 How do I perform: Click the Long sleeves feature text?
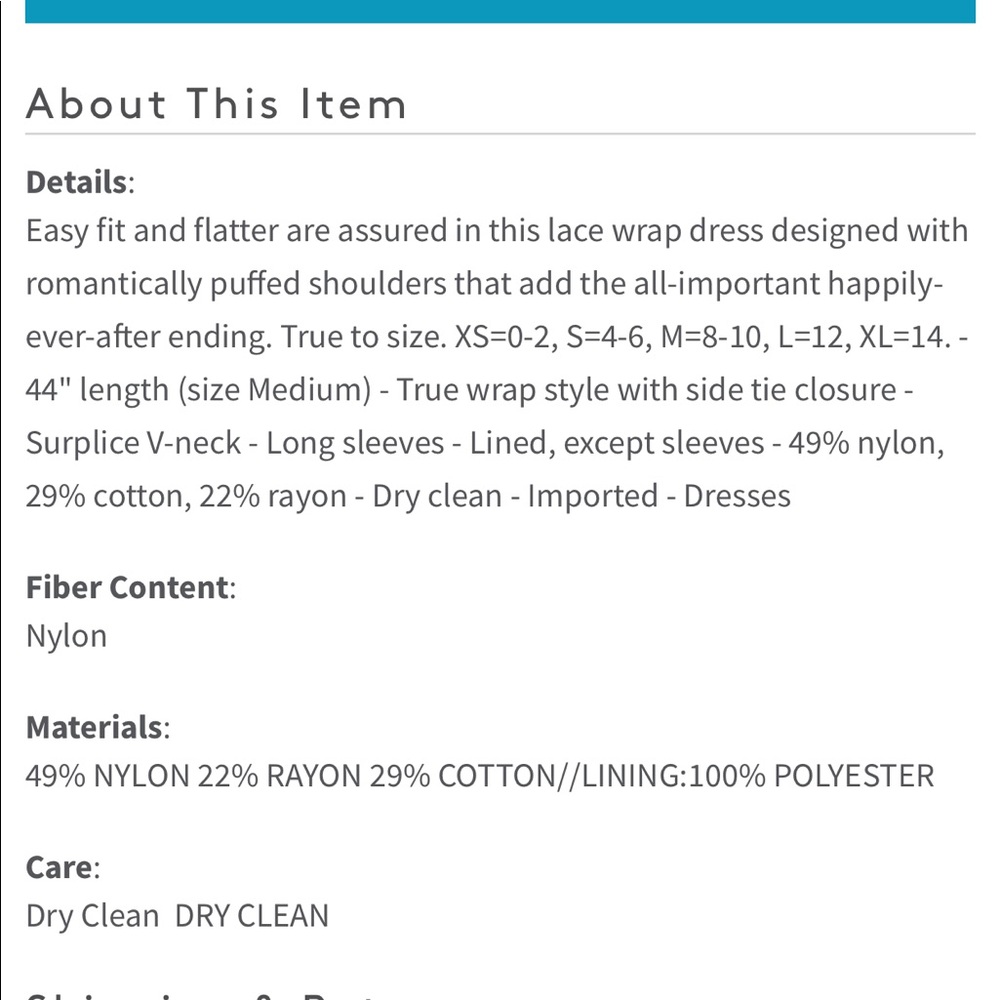355,443
